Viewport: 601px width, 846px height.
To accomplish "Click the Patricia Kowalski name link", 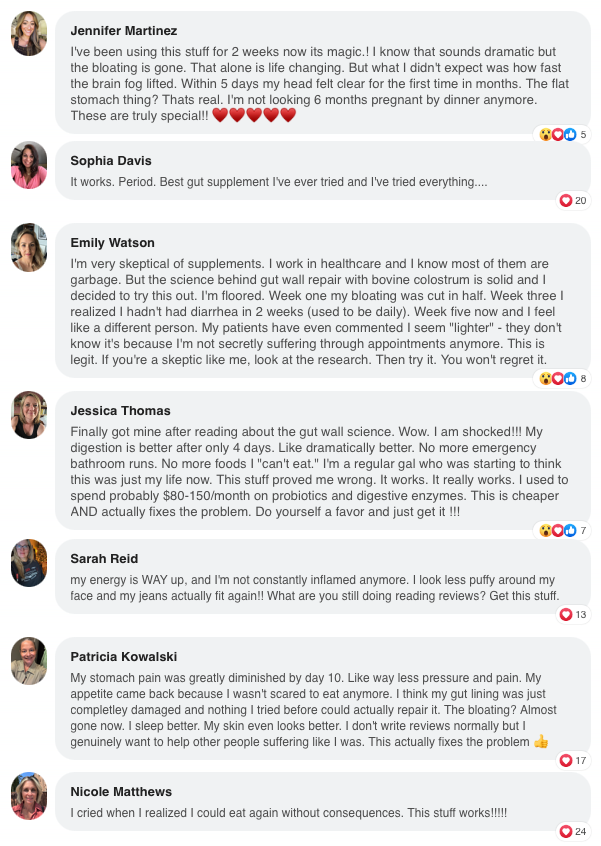I will 123,656.
